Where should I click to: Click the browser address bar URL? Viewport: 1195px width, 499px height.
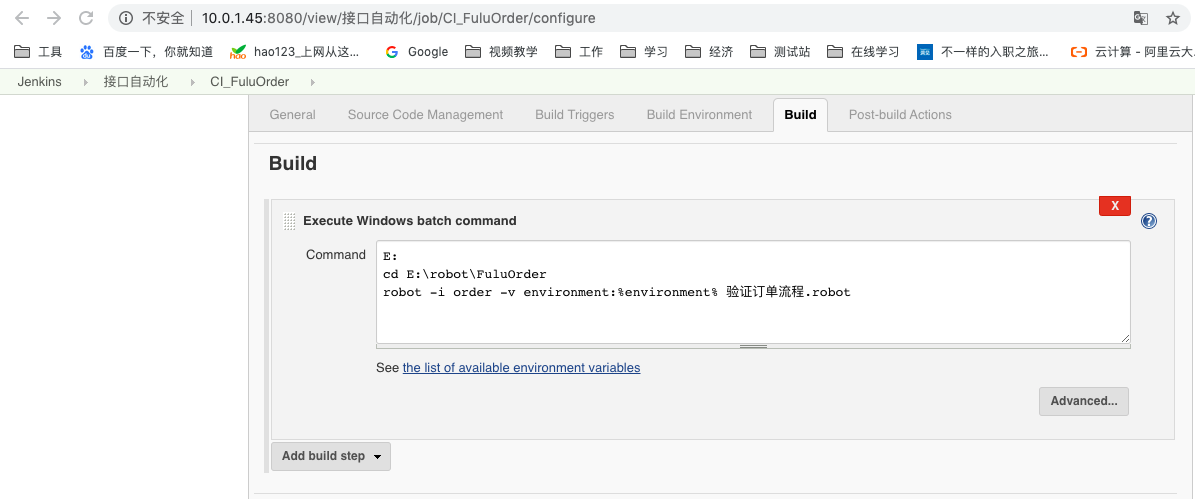tap(399, 18)
